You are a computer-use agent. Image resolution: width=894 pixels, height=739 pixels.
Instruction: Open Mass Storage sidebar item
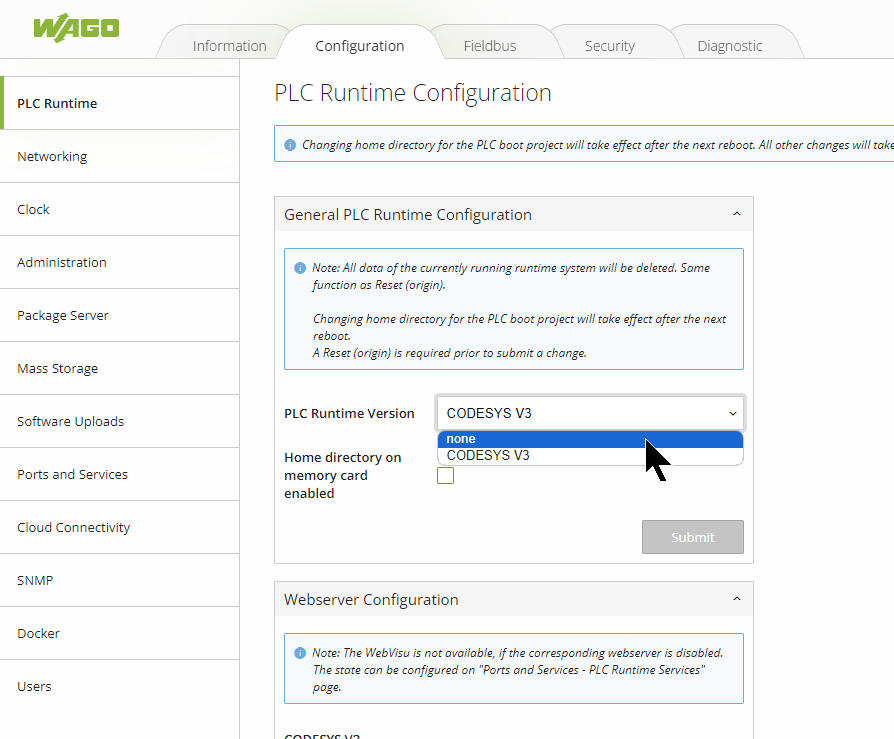[x=120, y=368]
